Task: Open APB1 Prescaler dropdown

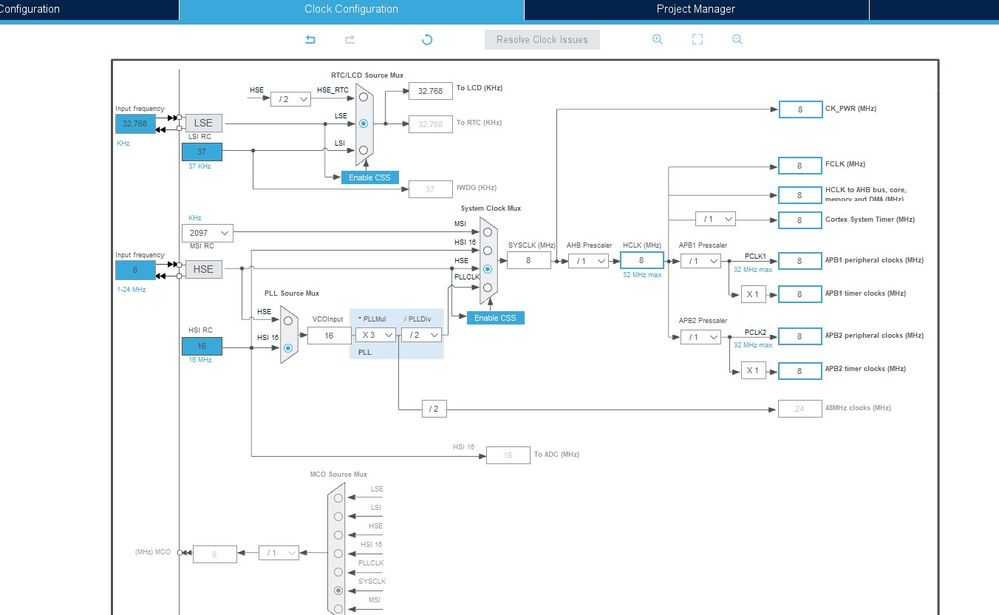Action: click(x=700, y=261)
